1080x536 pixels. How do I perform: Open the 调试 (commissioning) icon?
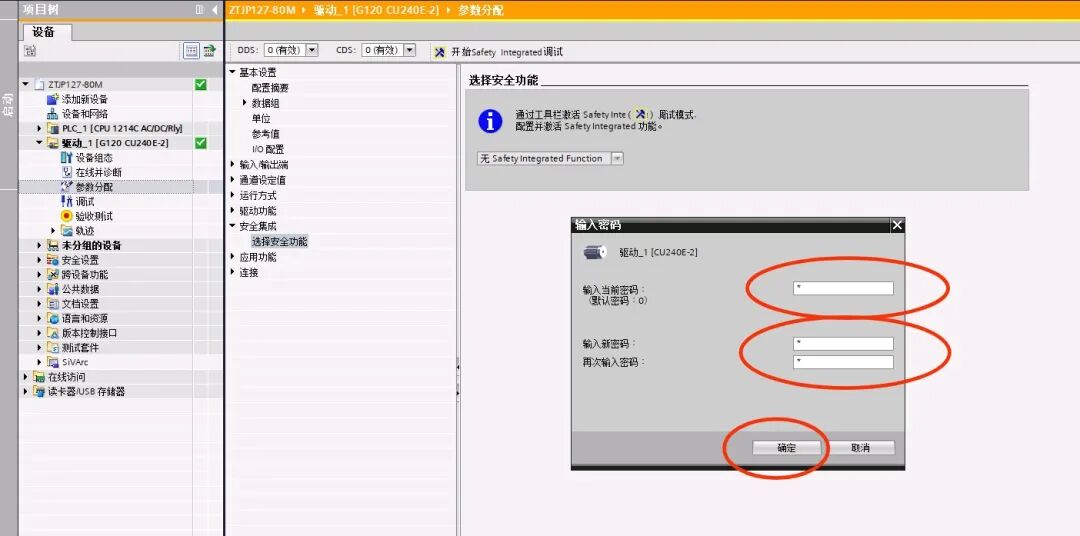(x=67, y=201)
